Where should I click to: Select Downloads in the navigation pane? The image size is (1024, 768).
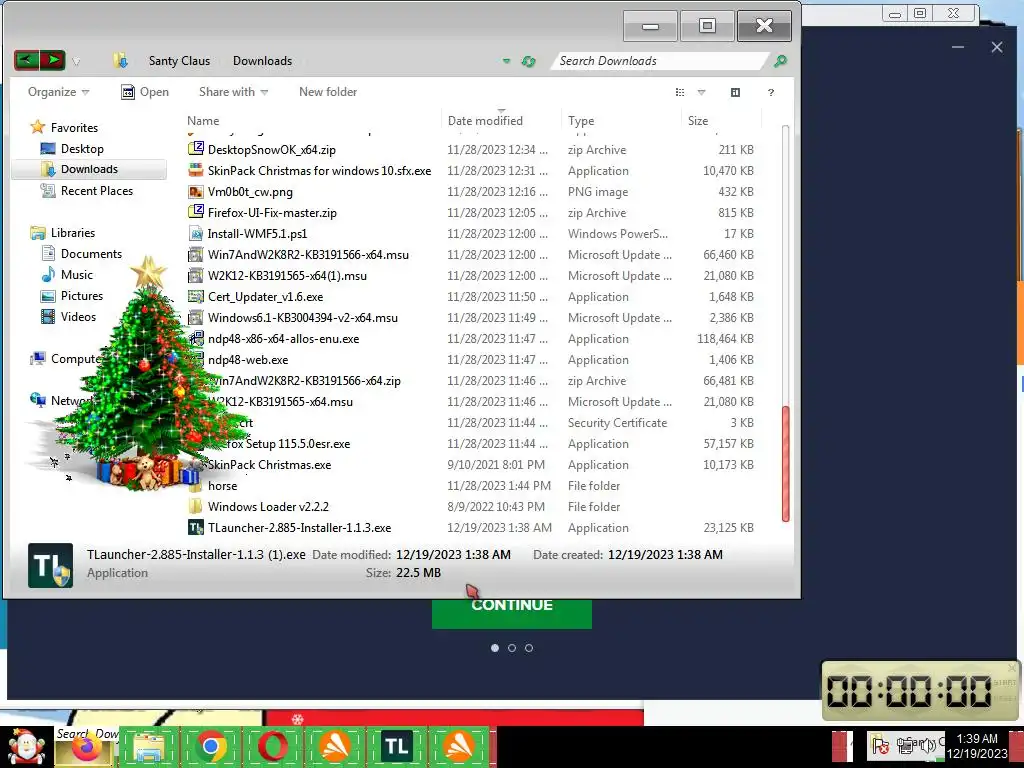click(x=89, y=169)
